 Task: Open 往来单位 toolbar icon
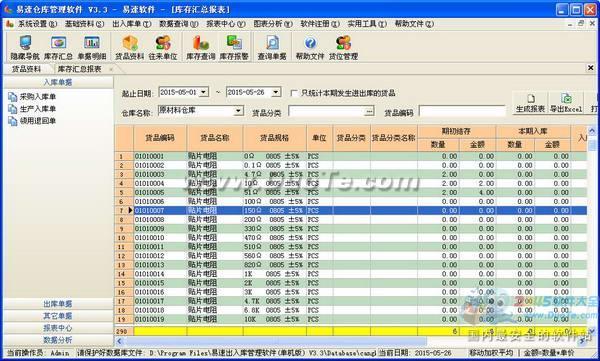click(163, 47)
